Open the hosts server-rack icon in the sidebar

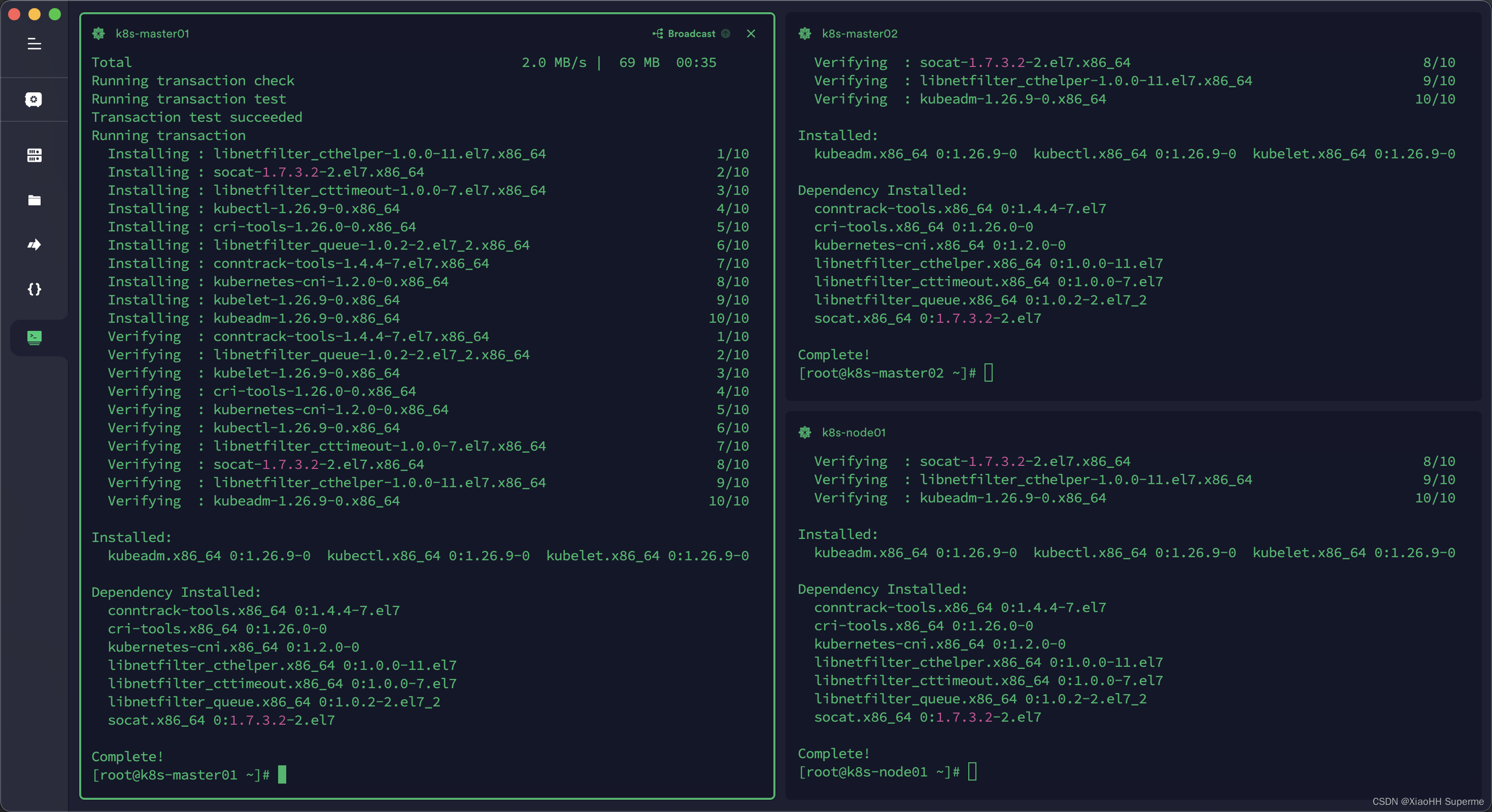pos(34,155)
